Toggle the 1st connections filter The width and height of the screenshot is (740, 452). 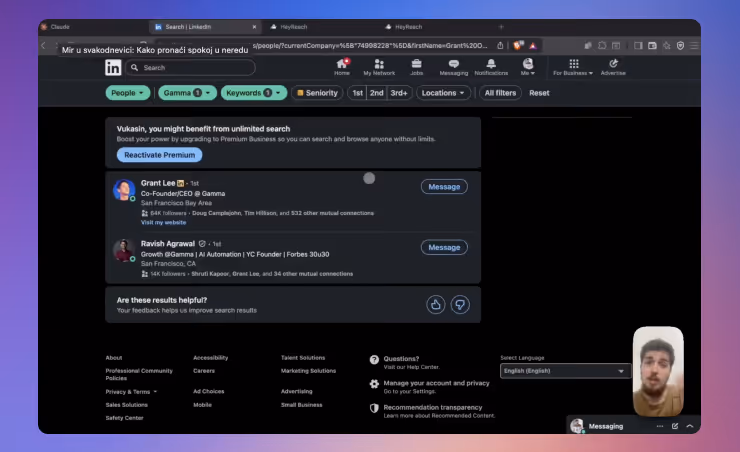(357, 93)
